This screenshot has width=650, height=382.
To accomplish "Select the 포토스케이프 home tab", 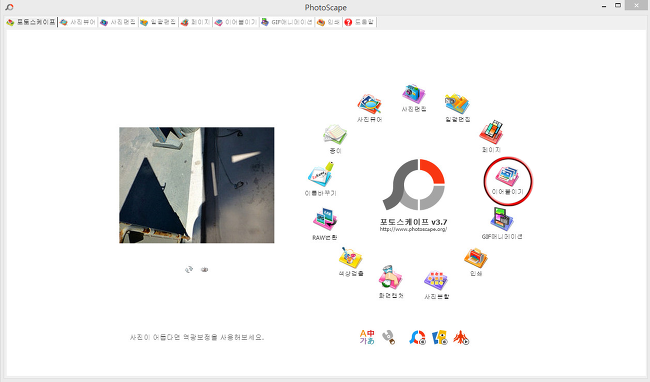I will [31, 22].
